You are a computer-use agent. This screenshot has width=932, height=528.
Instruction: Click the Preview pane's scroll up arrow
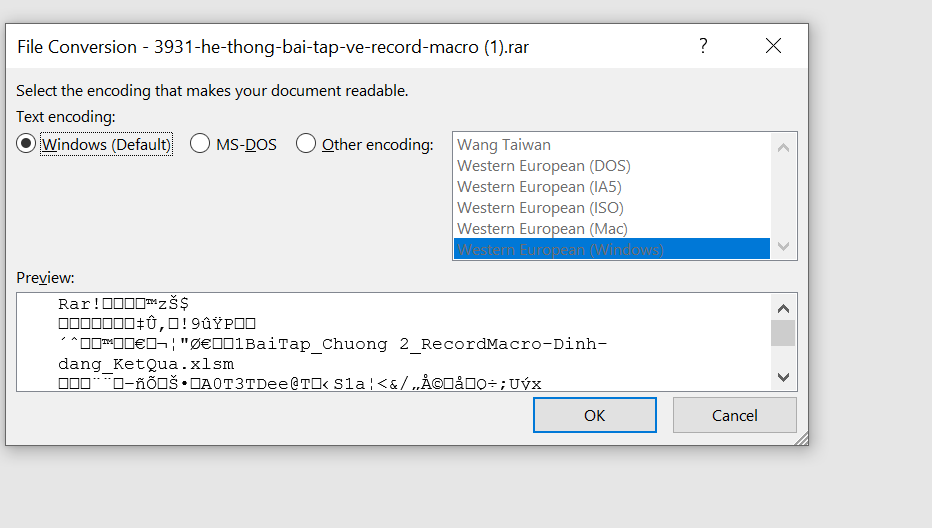[x=783, y=309]
